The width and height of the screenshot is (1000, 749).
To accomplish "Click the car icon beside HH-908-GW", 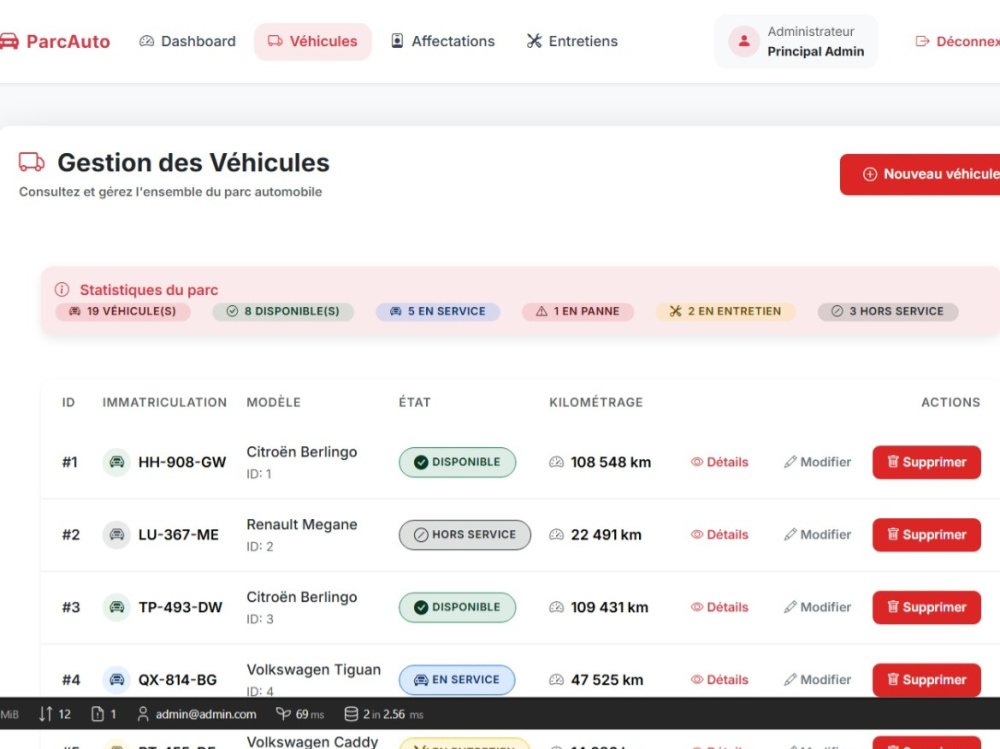I will [x=117, y=462].
